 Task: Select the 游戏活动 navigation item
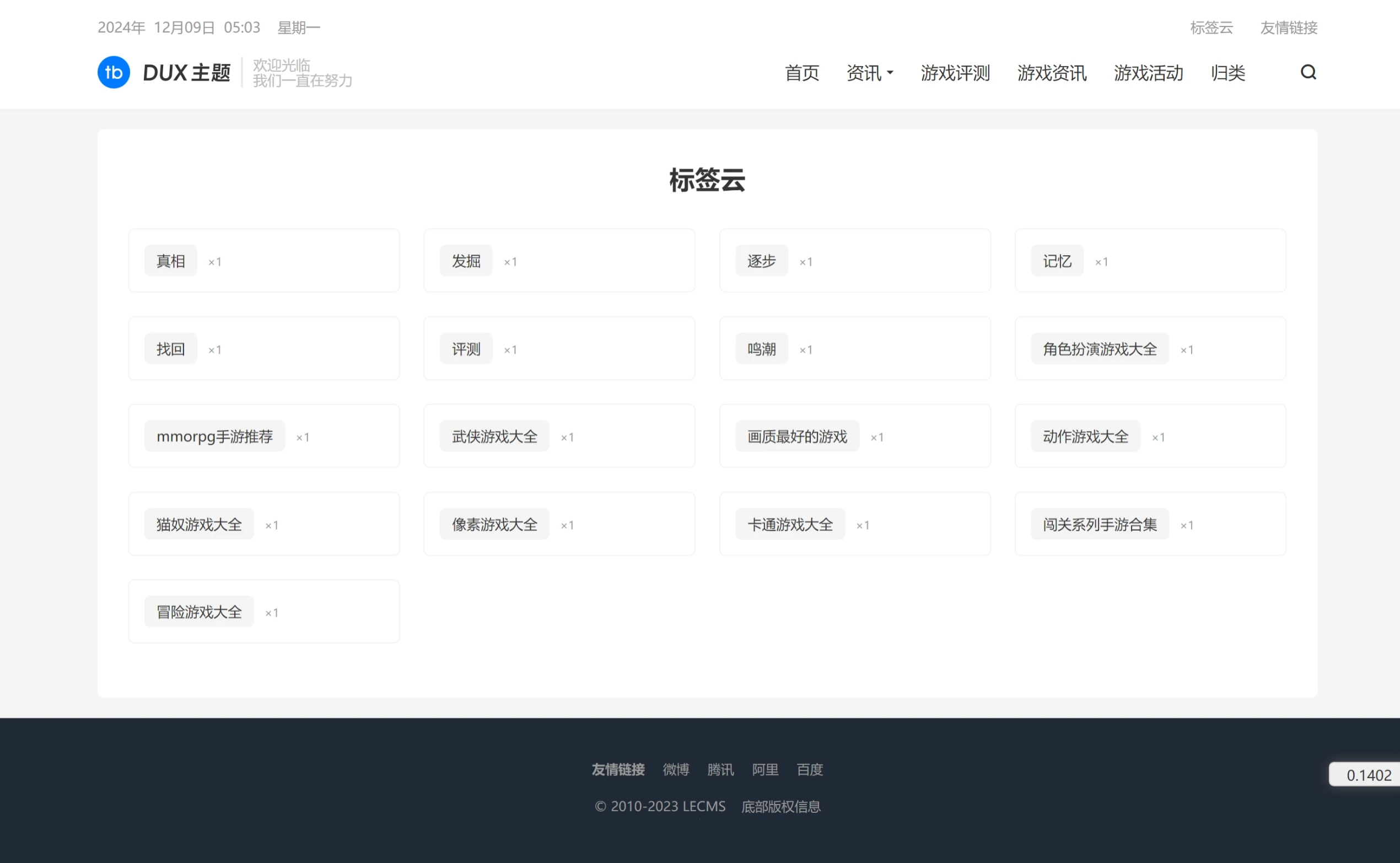click(1147, 73)
